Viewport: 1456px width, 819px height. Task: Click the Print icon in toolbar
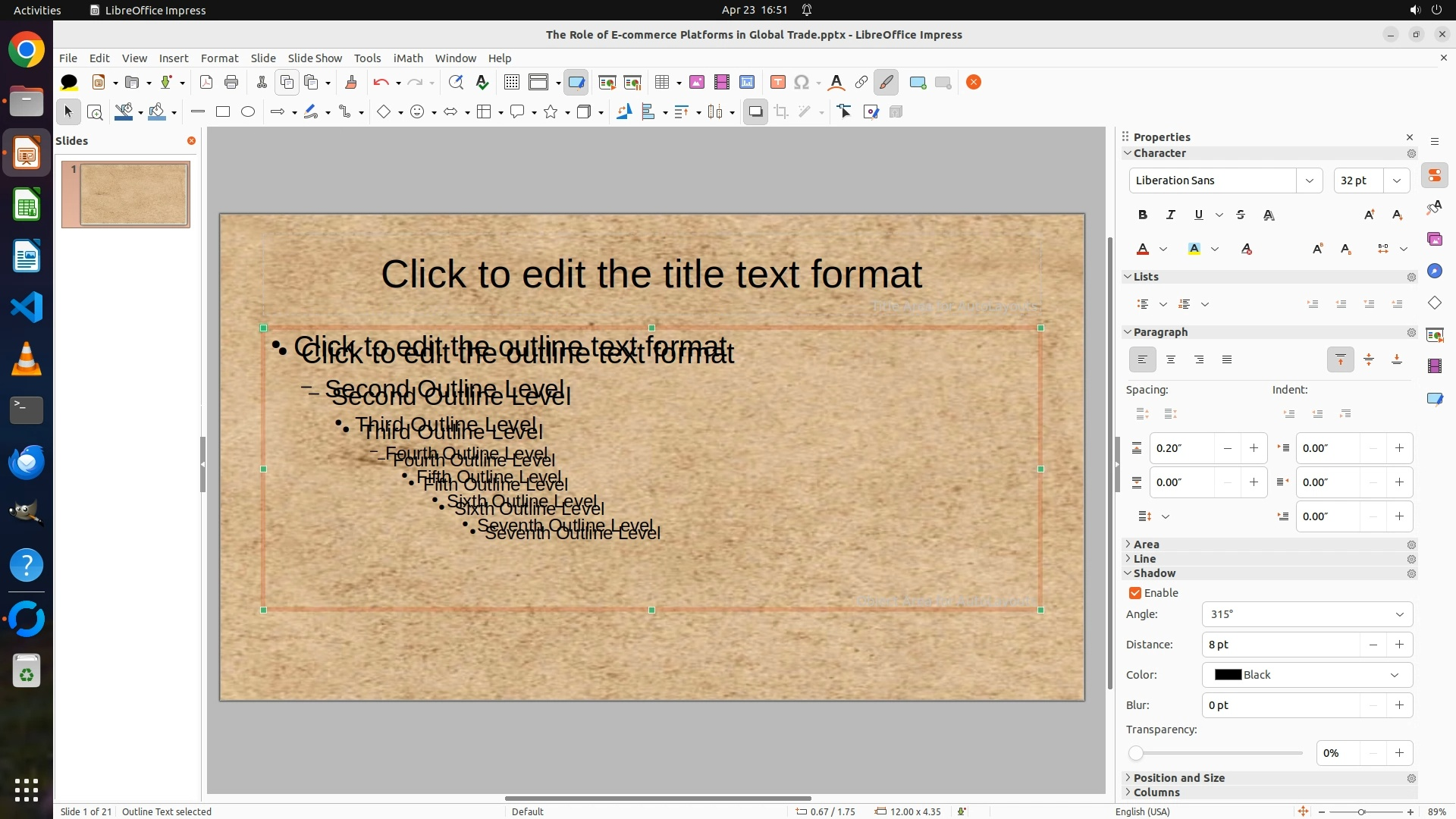point(231,82)
